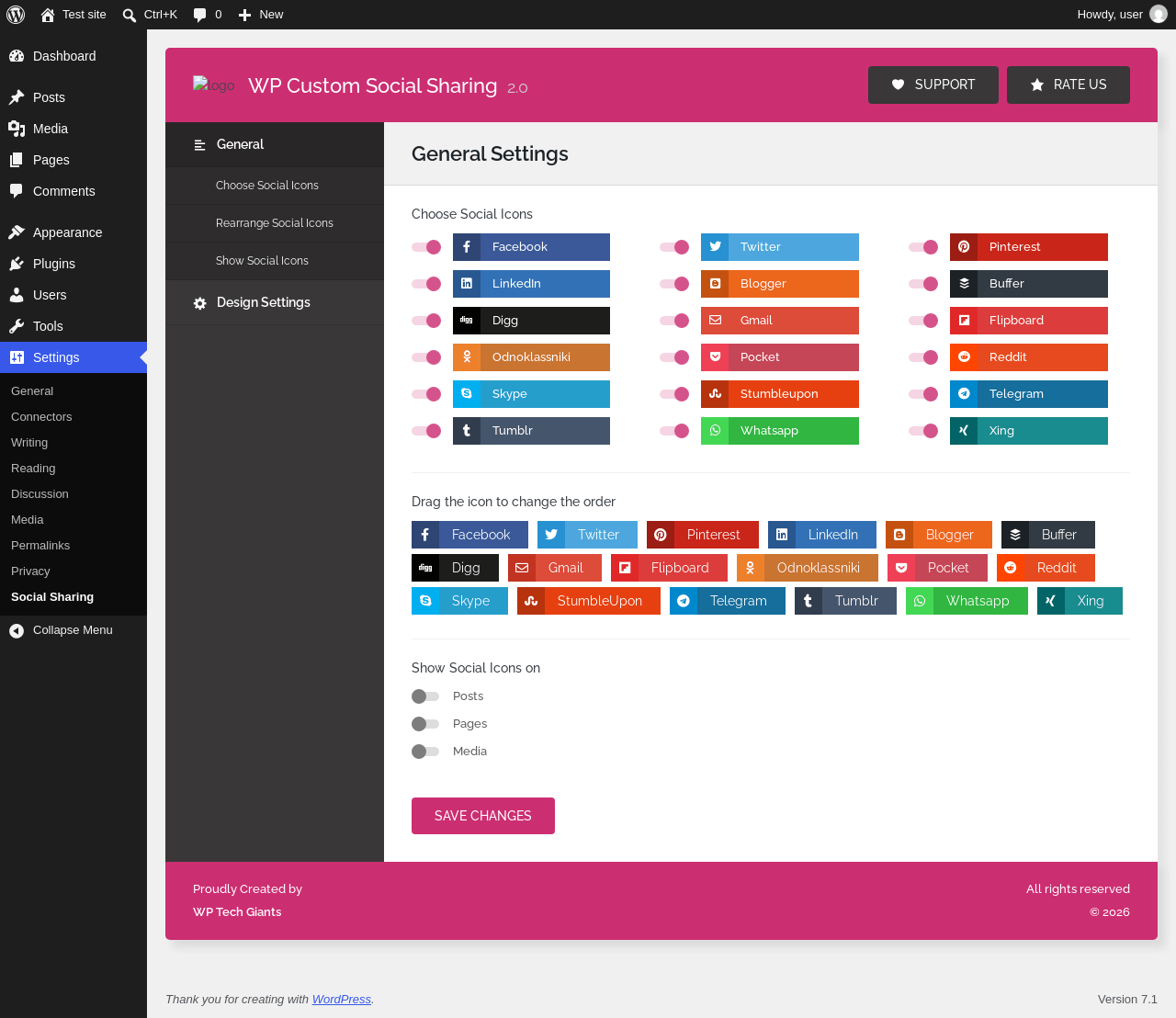Click the SUPPORT button

(x=933, y=85)
